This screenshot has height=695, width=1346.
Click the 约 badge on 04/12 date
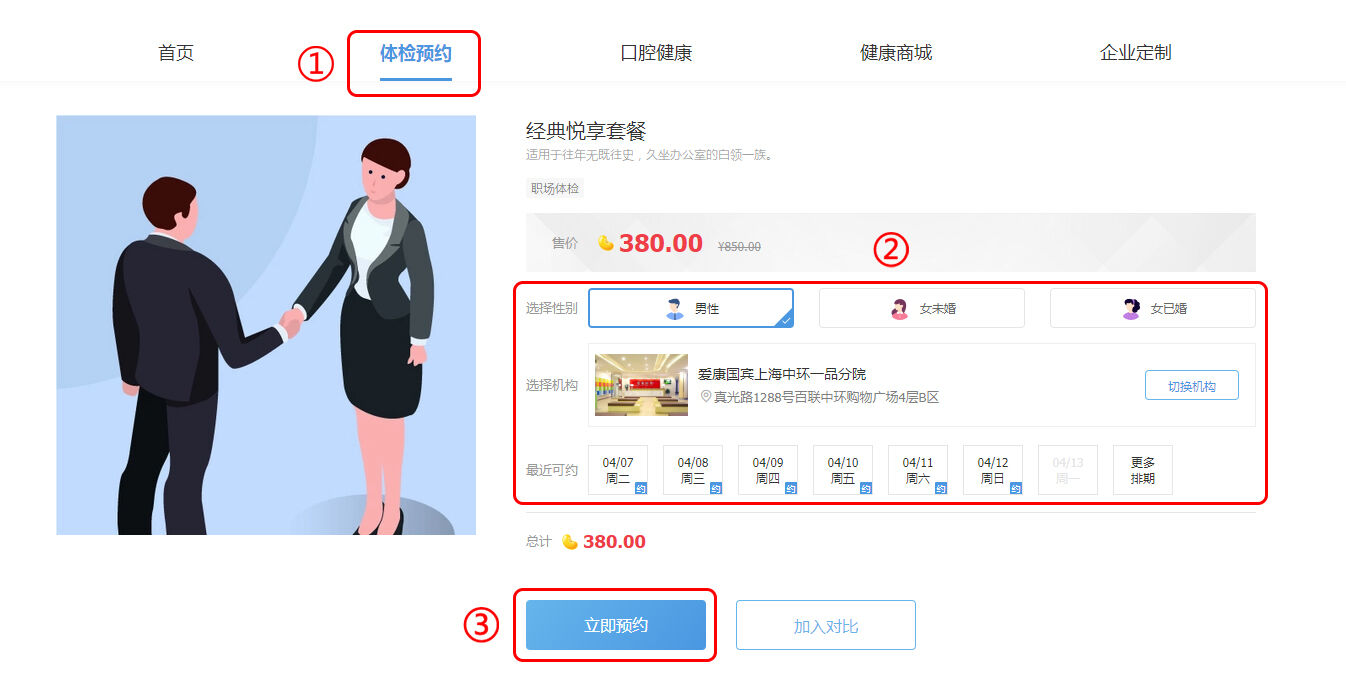[x=1016, y=488]
